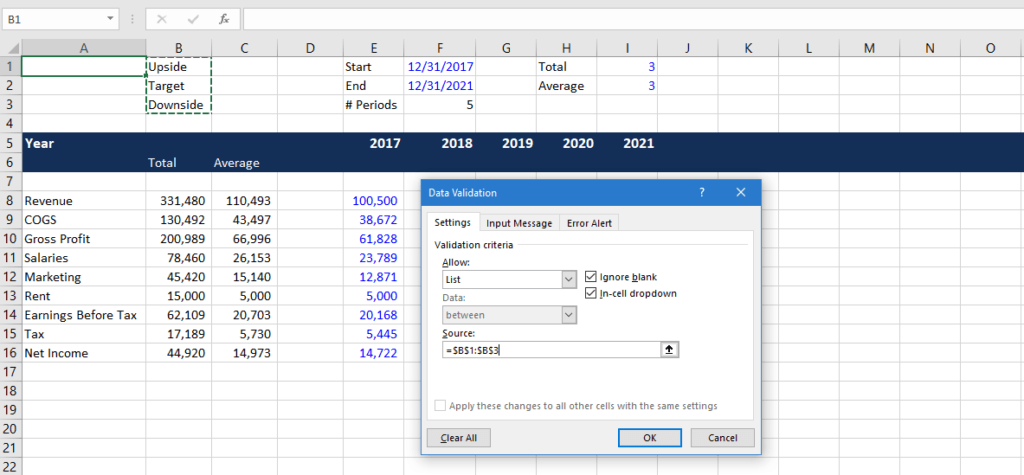1024x475 pixels.
Task: Click the formula bar confirm checkmark icon
Action: pos(193,20)
